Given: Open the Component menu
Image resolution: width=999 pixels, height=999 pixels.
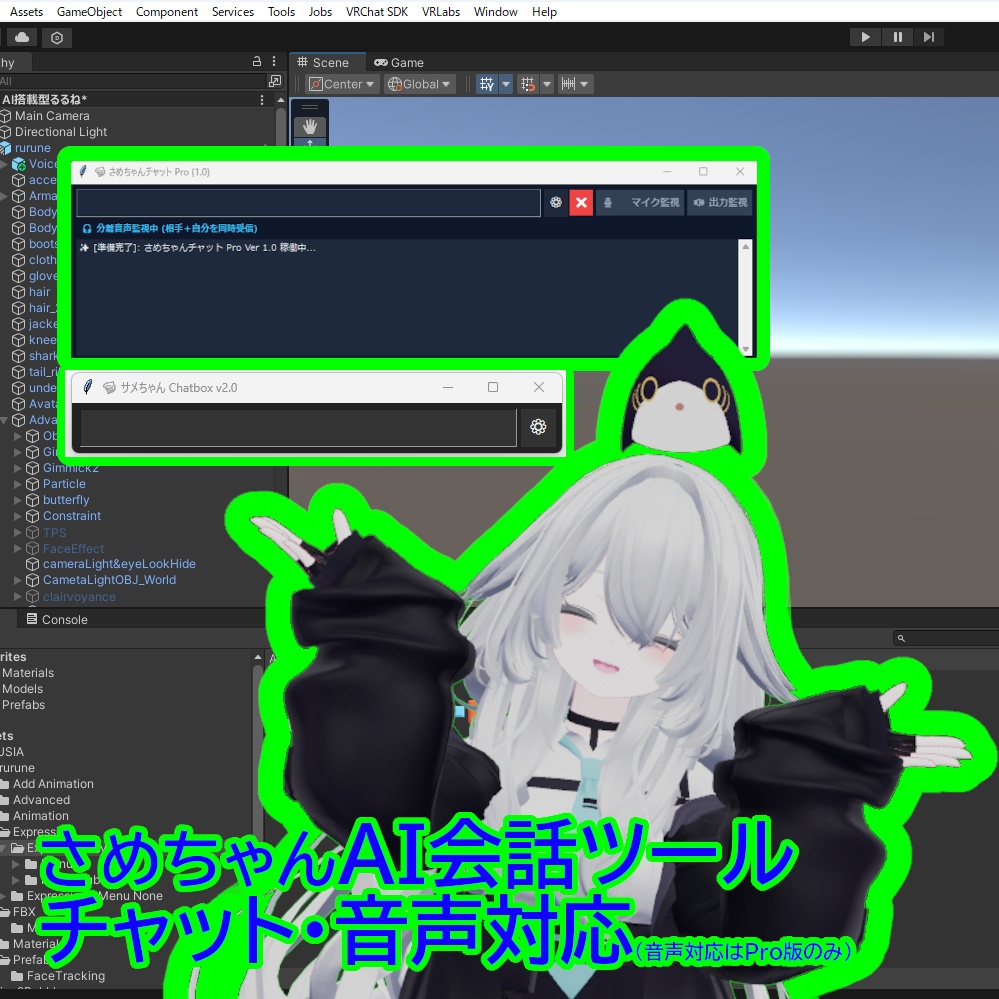Looking at the screenshot, I should [x=167, y=11].
